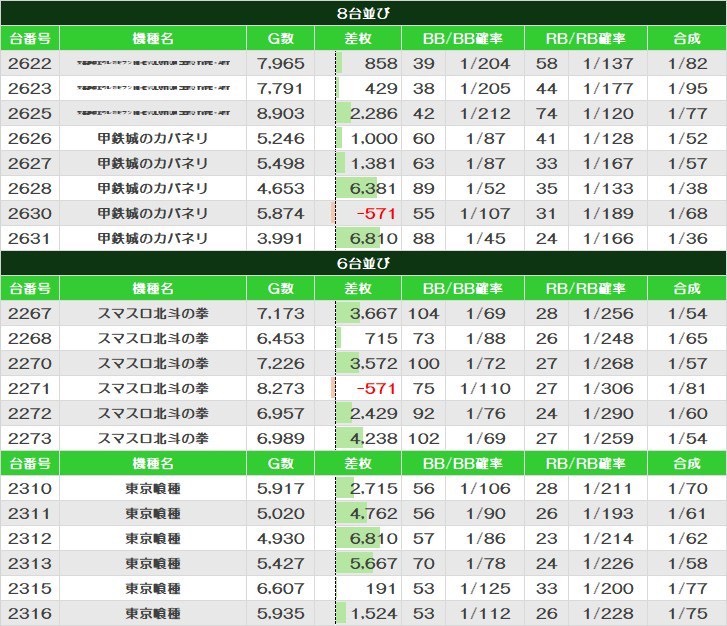
Task: Select machine number 2273
Action: pos(30,439)
